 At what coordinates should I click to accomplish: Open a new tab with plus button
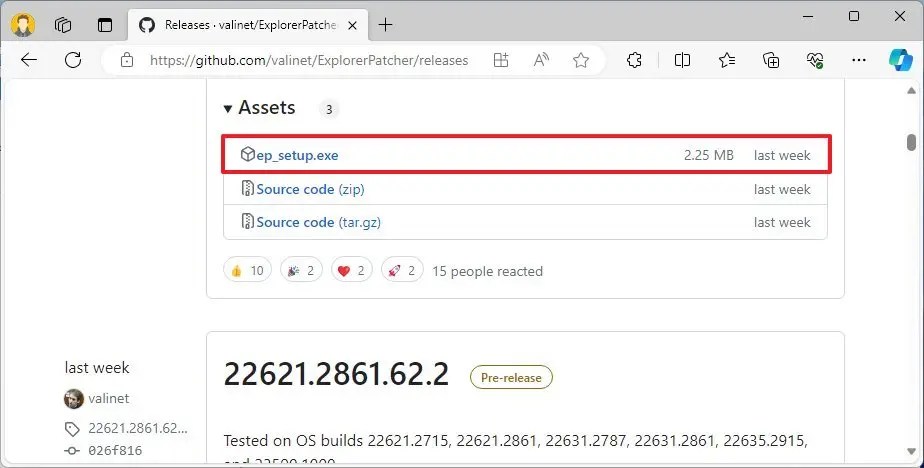[385, 25]
